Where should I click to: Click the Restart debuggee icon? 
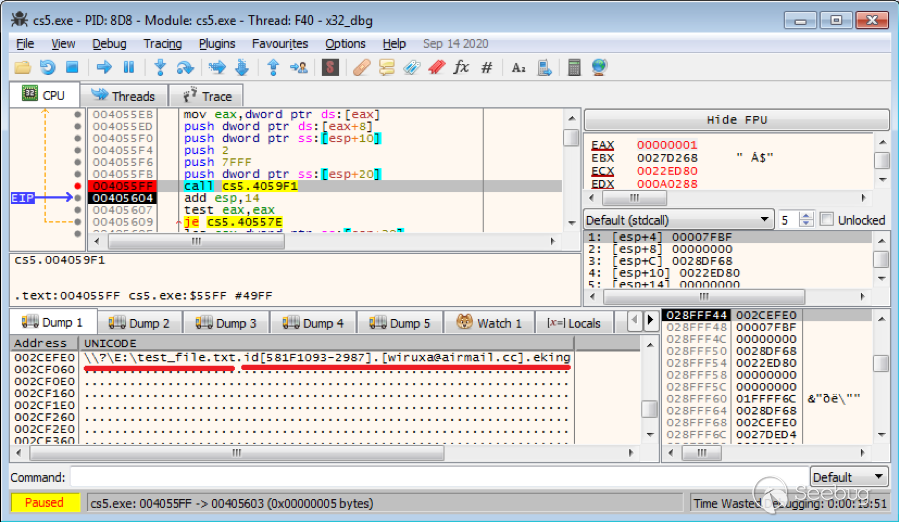[x=47, y=68]
